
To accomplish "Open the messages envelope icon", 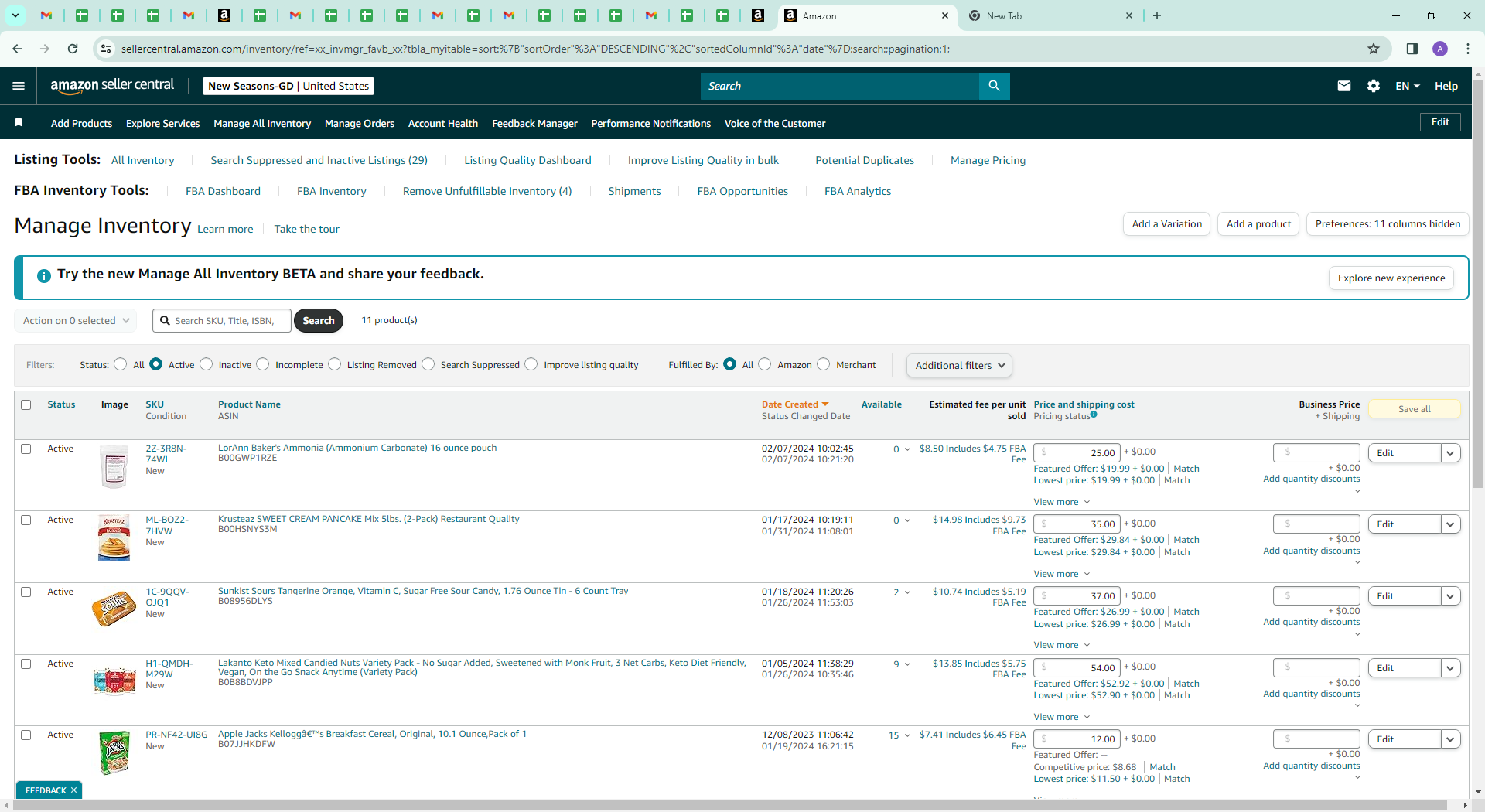I will (x=1344, y=86).
